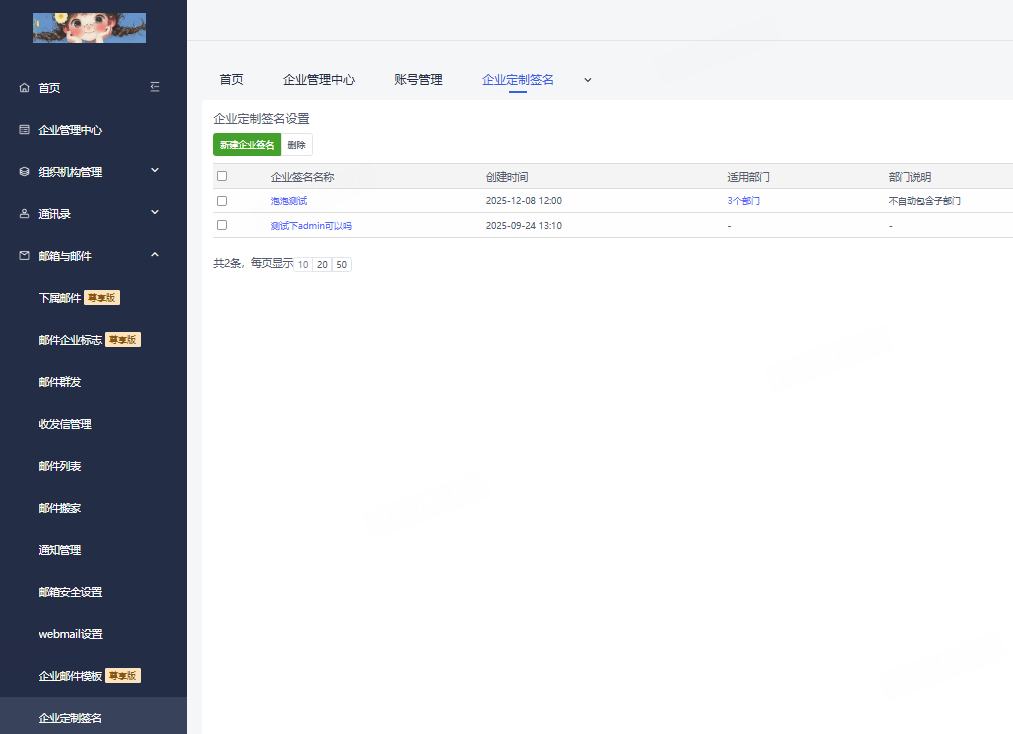Open 首页 in the sidebar
This screenshot has width=1013, height=734.
click(49, 88)
